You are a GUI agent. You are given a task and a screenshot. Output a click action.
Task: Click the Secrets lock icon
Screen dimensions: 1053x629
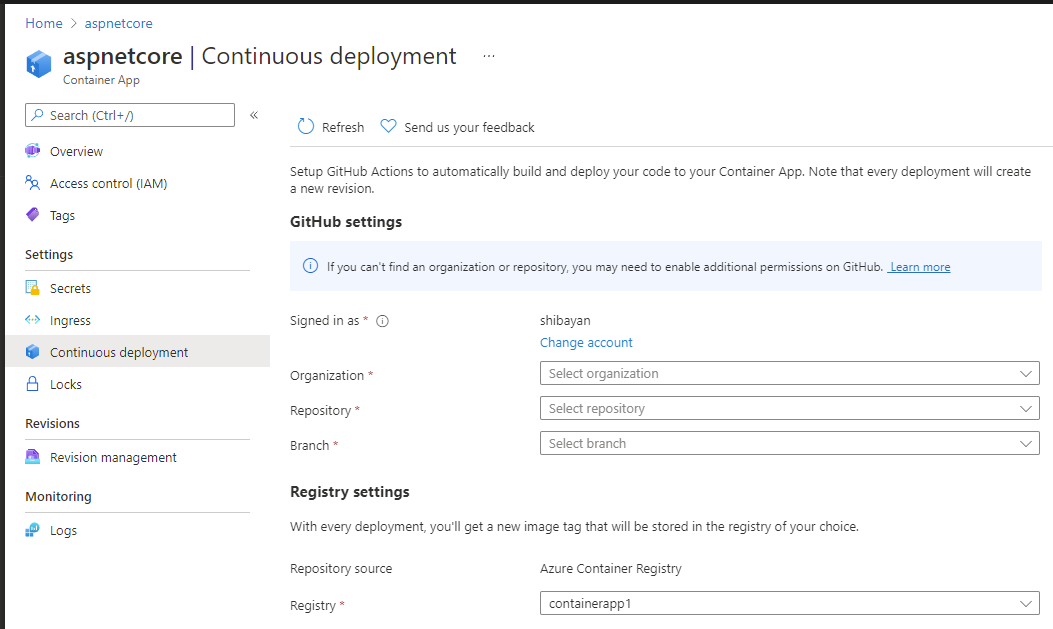[x=32, y=288]
